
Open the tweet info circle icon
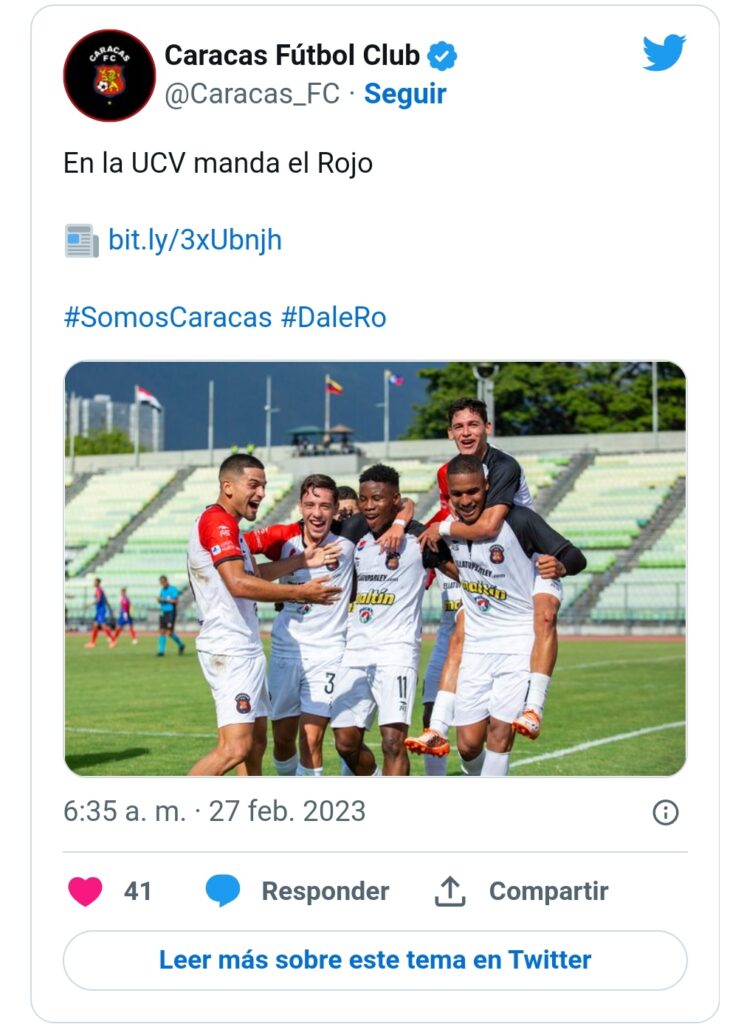tap(665, 812)
